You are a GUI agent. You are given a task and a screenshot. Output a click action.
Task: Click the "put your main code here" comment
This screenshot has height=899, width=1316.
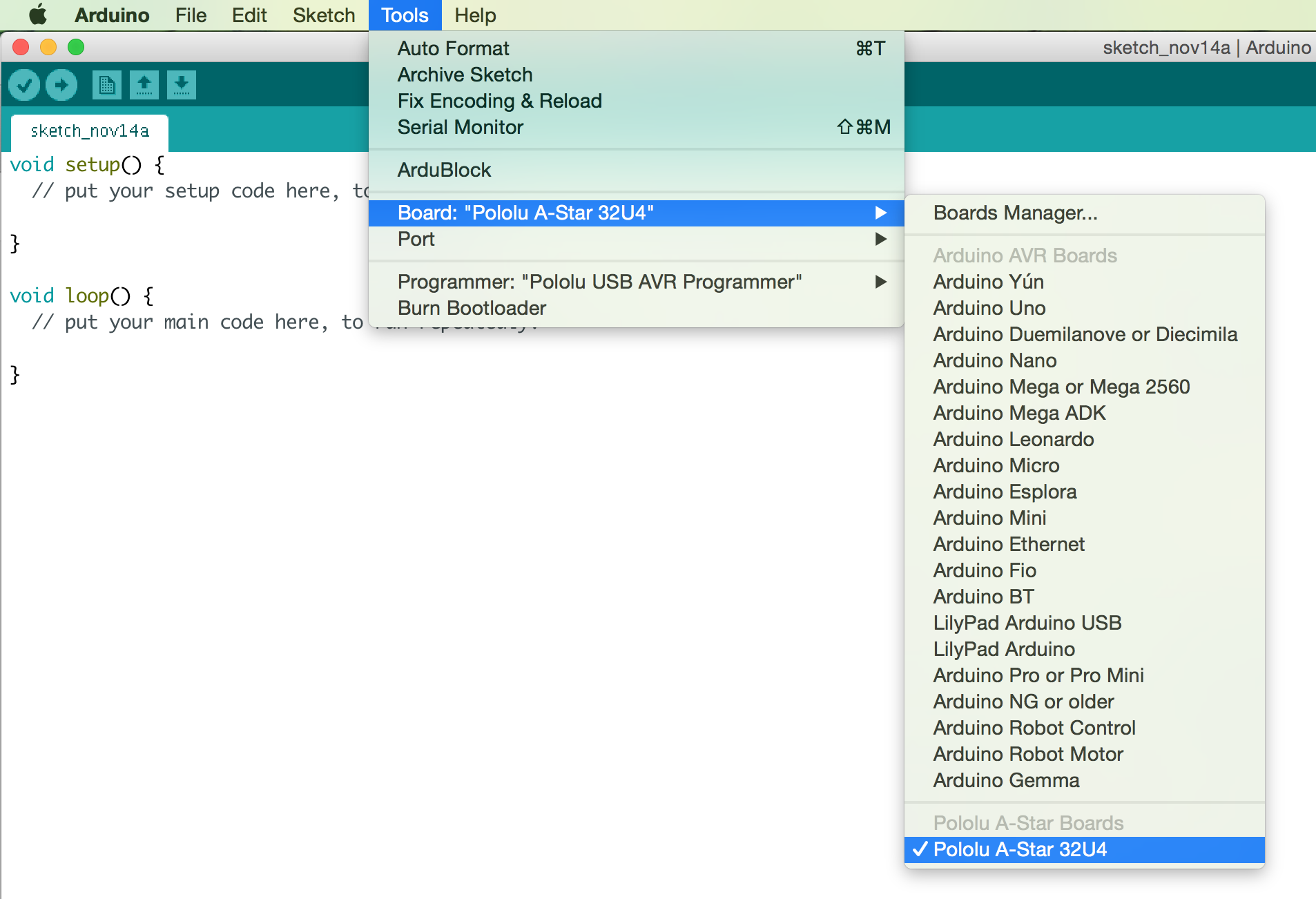197,322
